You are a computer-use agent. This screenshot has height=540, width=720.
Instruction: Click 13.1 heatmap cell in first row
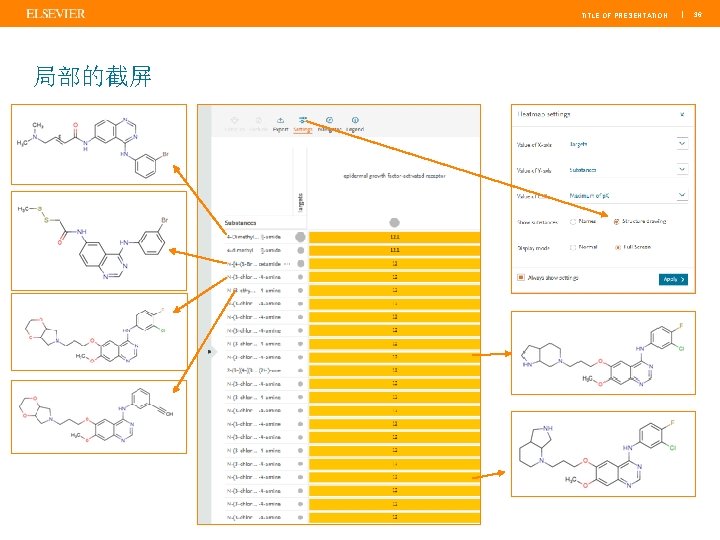coord(394,237)
